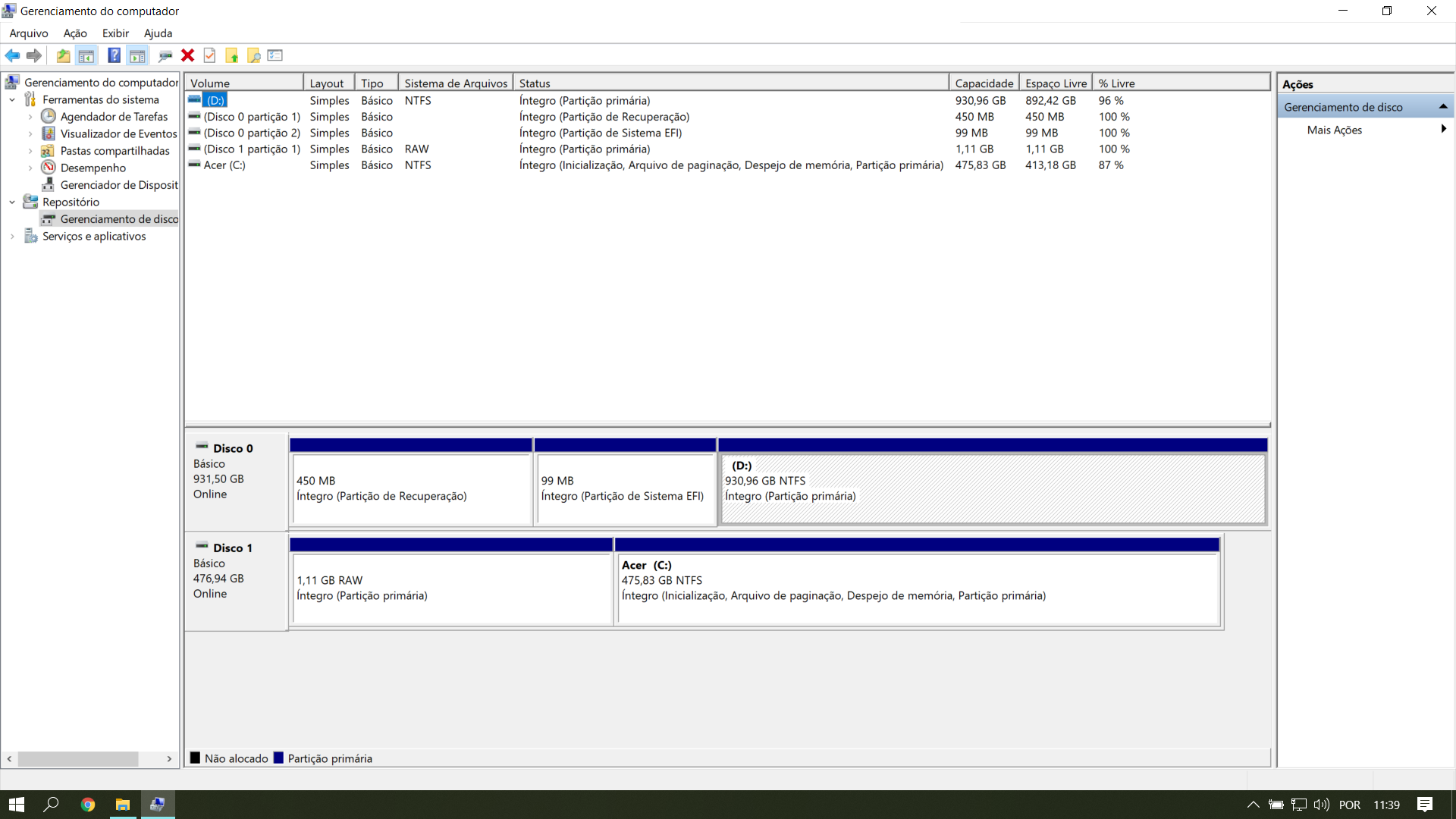Viewport: 1456px width, 819px height.
Task: Toggle Show/Hide Action Pane toolbar icon
Action: [137, 55]
